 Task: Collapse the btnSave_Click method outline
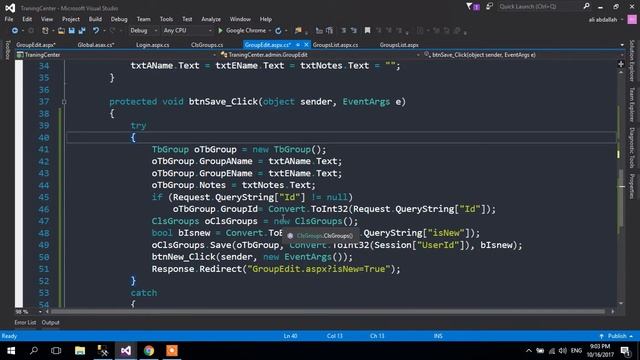click(64, 102)
